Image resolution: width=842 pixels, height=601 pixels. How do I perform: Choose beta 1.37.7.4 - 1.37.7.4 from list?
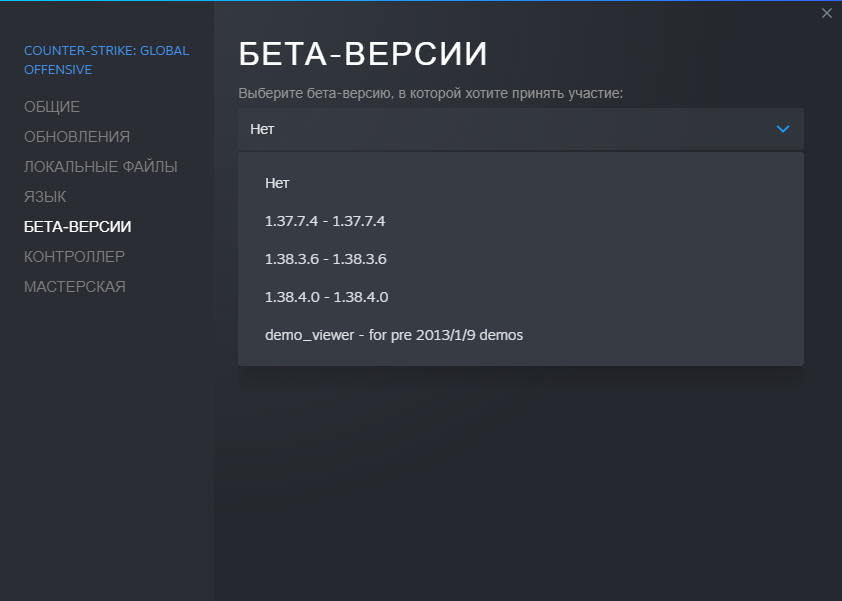pyautogui.click(x=520, y=221)
